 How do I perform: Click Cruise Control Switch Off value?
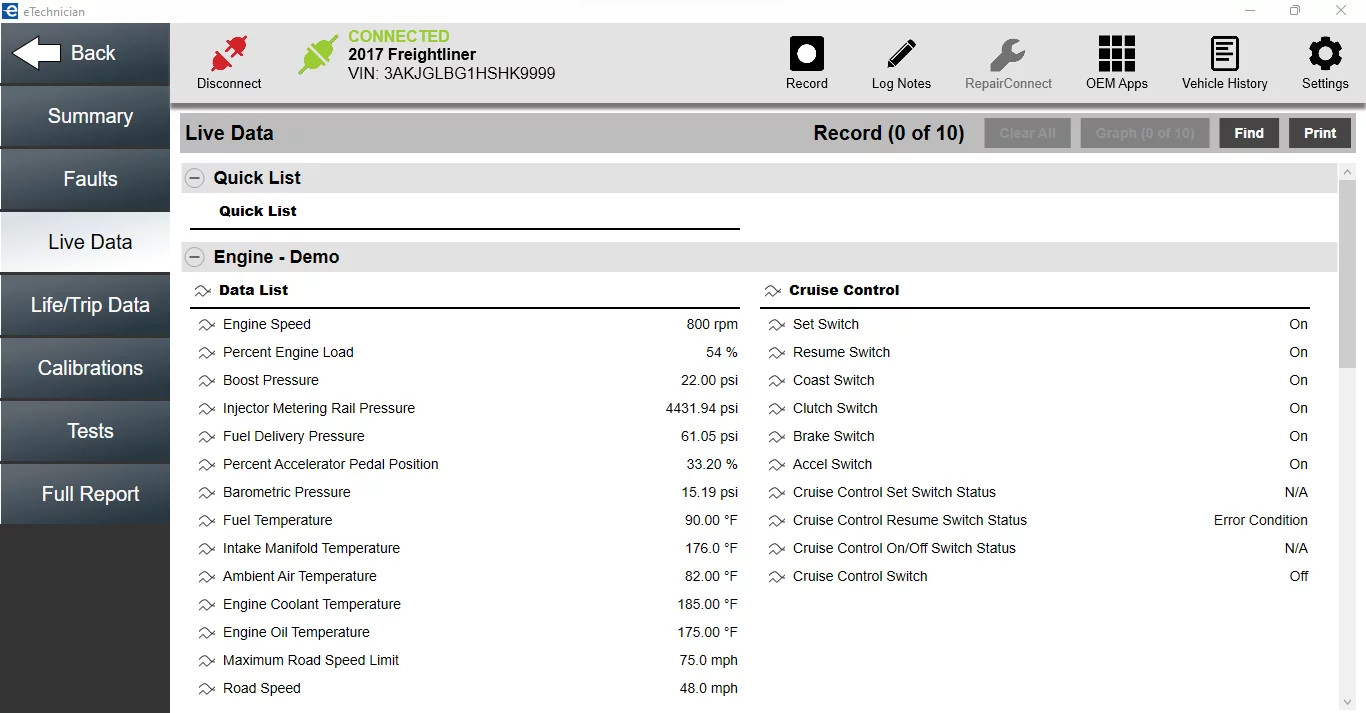click(x=1299, y=577)
